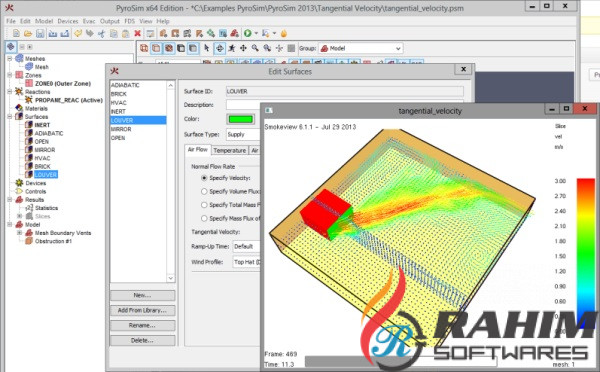Click the Add From Library button
Screen dimensions: 600x372
(142, 310)
